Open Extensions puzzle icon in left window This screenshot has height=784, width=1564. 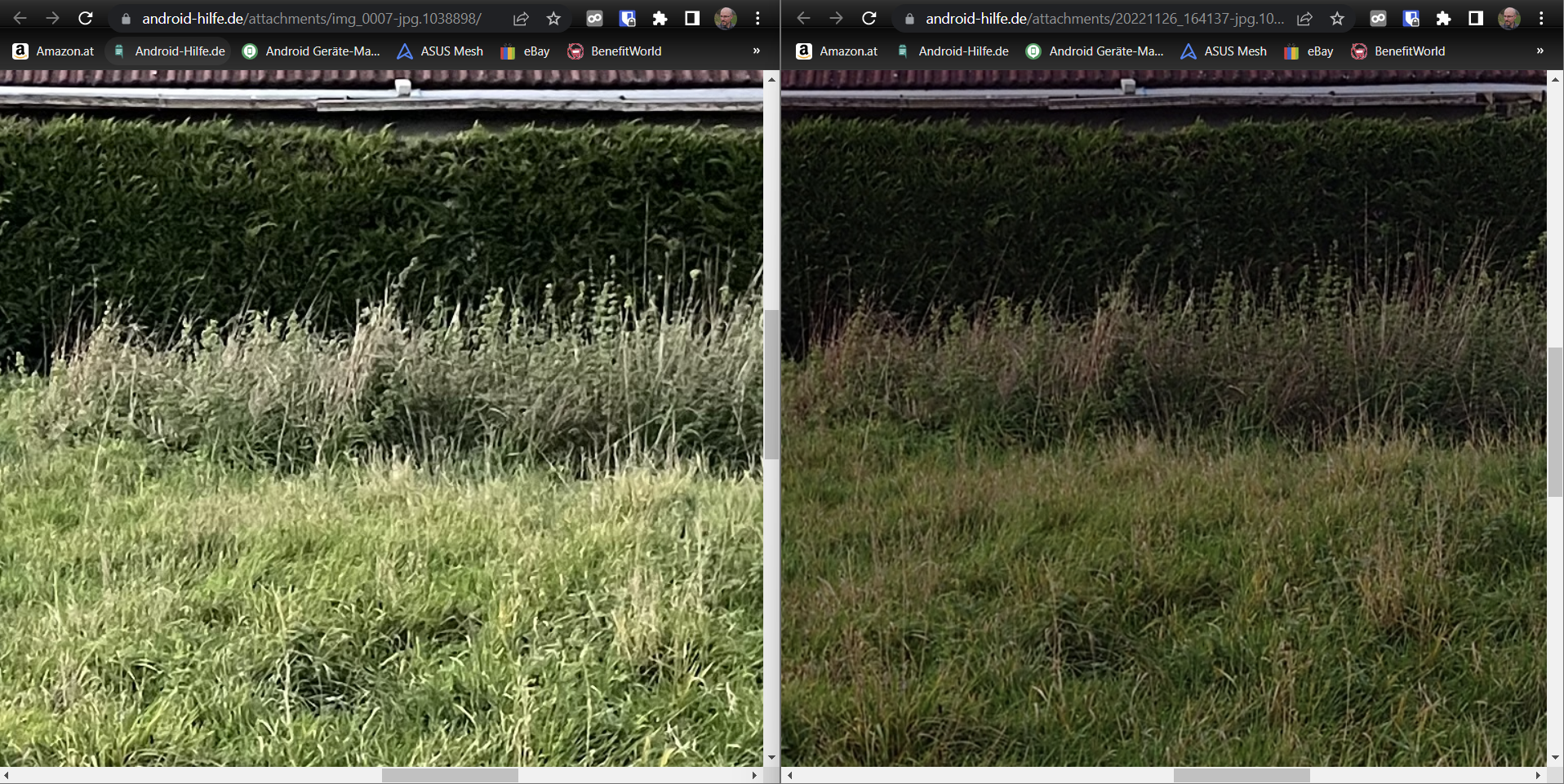pos(660,18)
